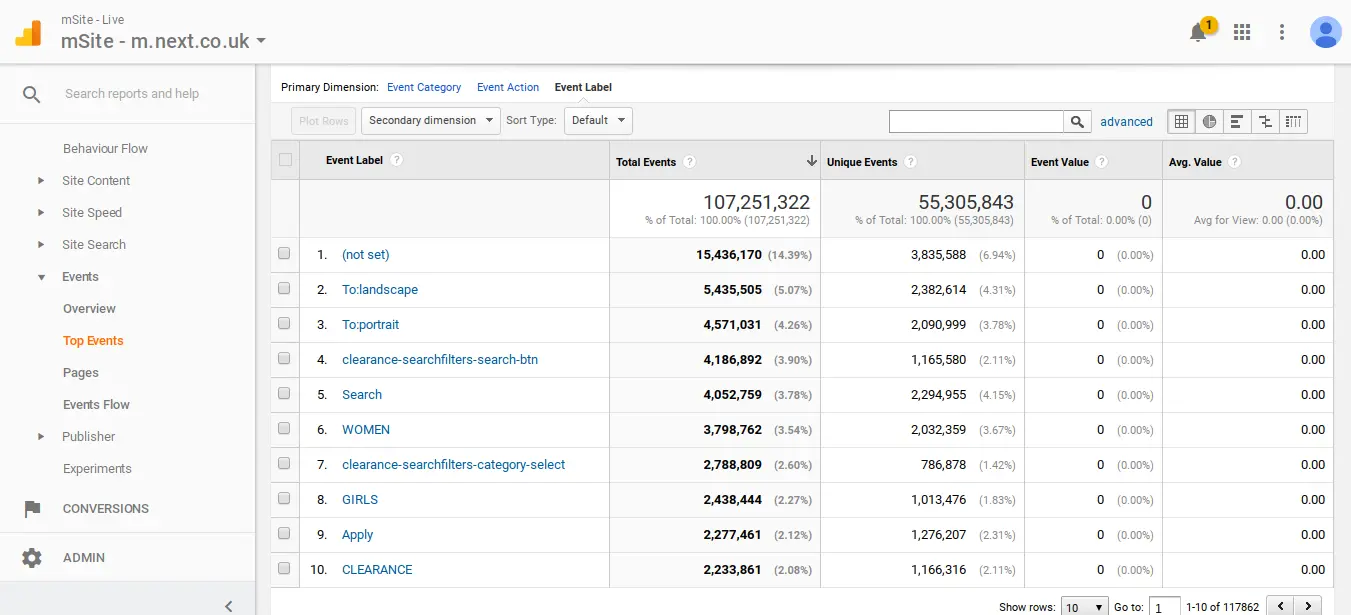Switch to performance bar view
1351x615 pixels.
click(x=1237, y=121)
